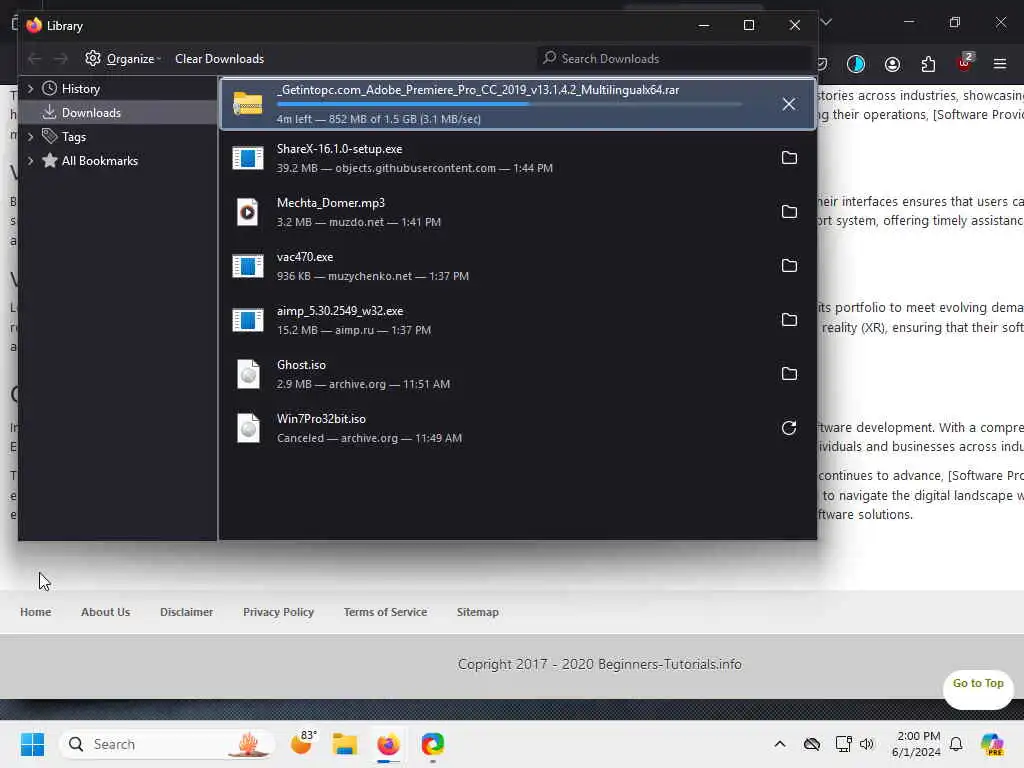Click the taskbar Search box

(167, 744)
